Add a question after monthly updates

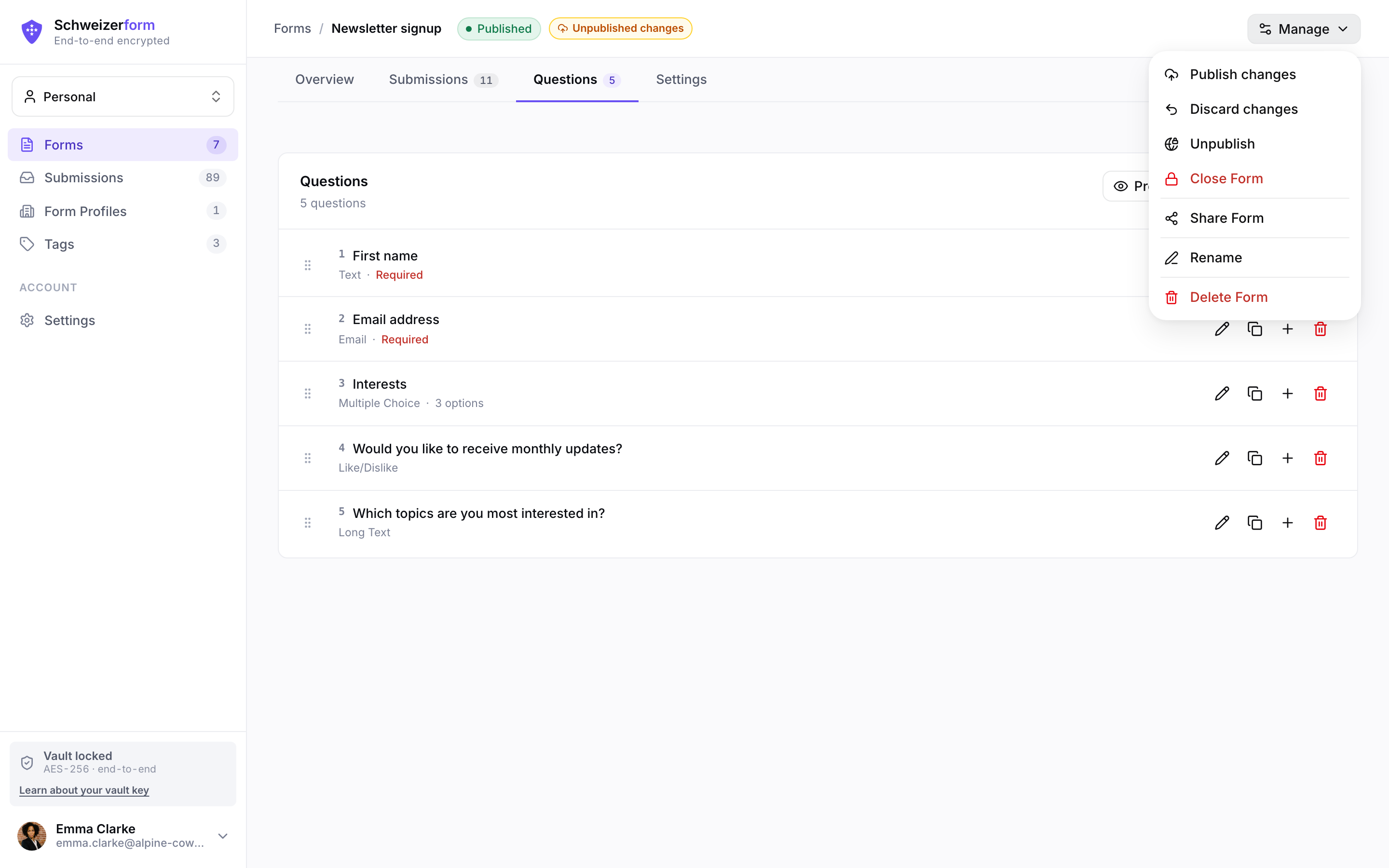pos(1287,458)
